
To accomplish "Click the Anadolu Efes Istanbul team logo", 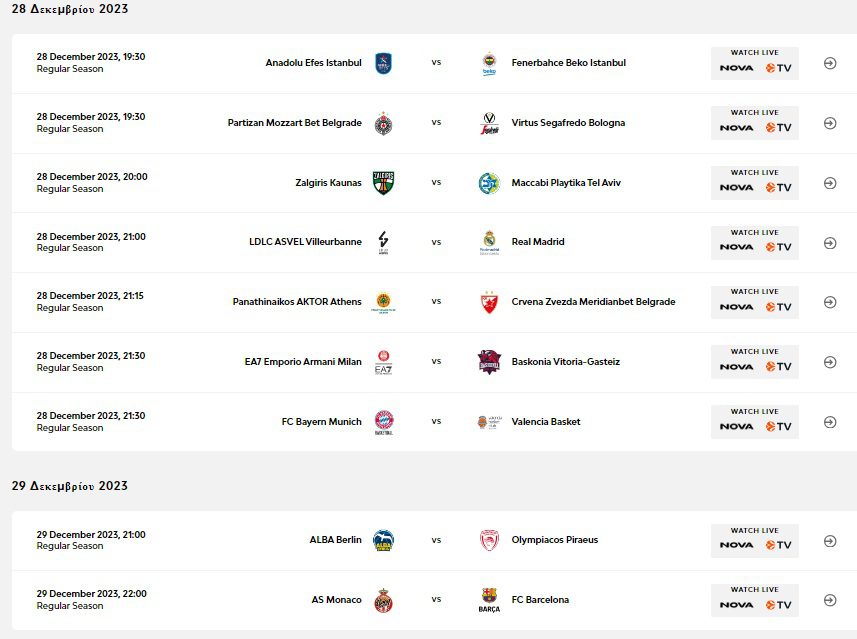I will pos(383,63).
